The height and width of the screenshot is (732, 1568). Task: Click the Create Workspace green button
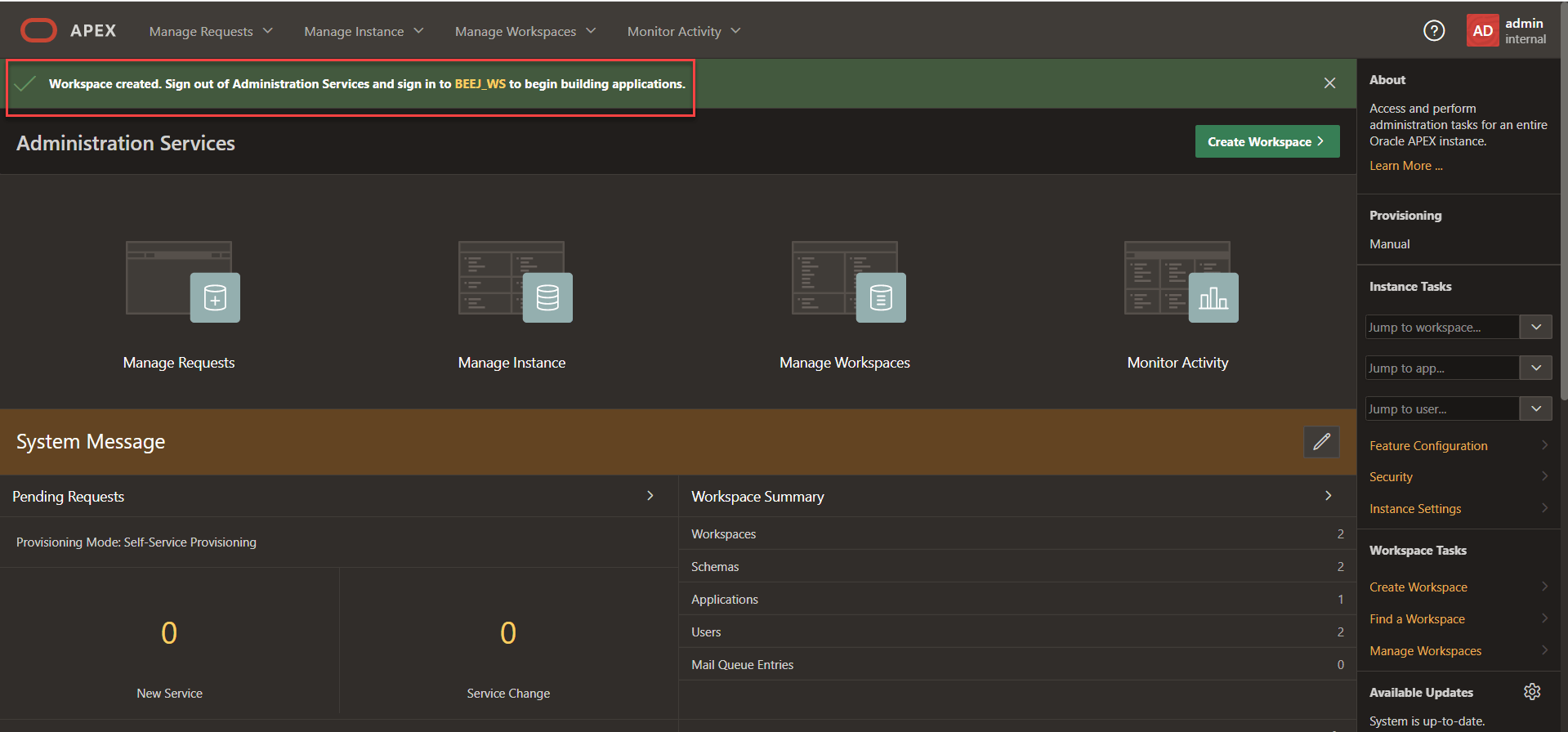1267,141
